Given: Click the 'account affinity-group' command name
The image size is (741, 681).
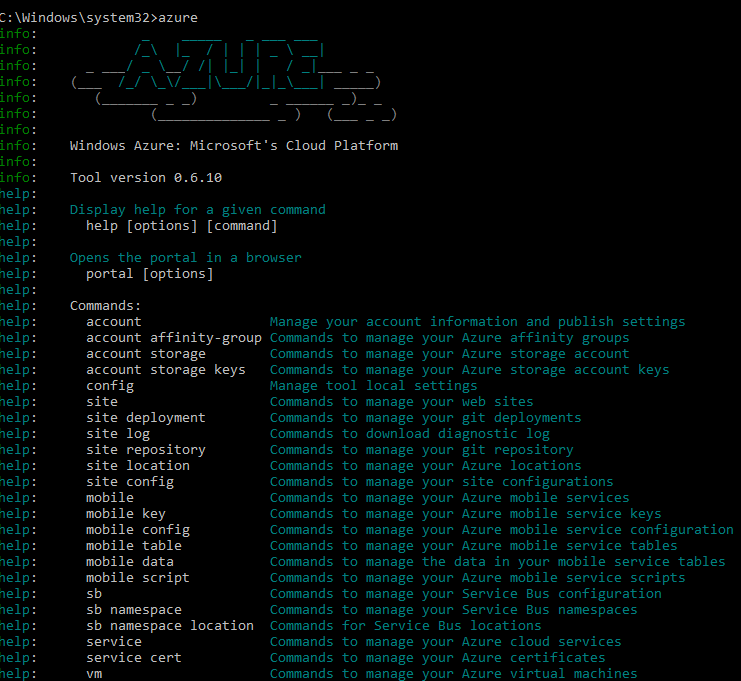Looking at the screenshot, I should (x=174, y=338).
